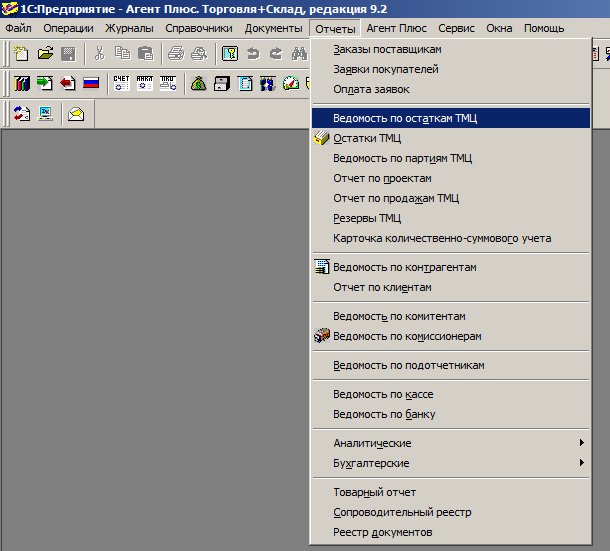Click the ПКО cash order icon
The height and width of the screenshot is (551, 610).
click(168, 83)
